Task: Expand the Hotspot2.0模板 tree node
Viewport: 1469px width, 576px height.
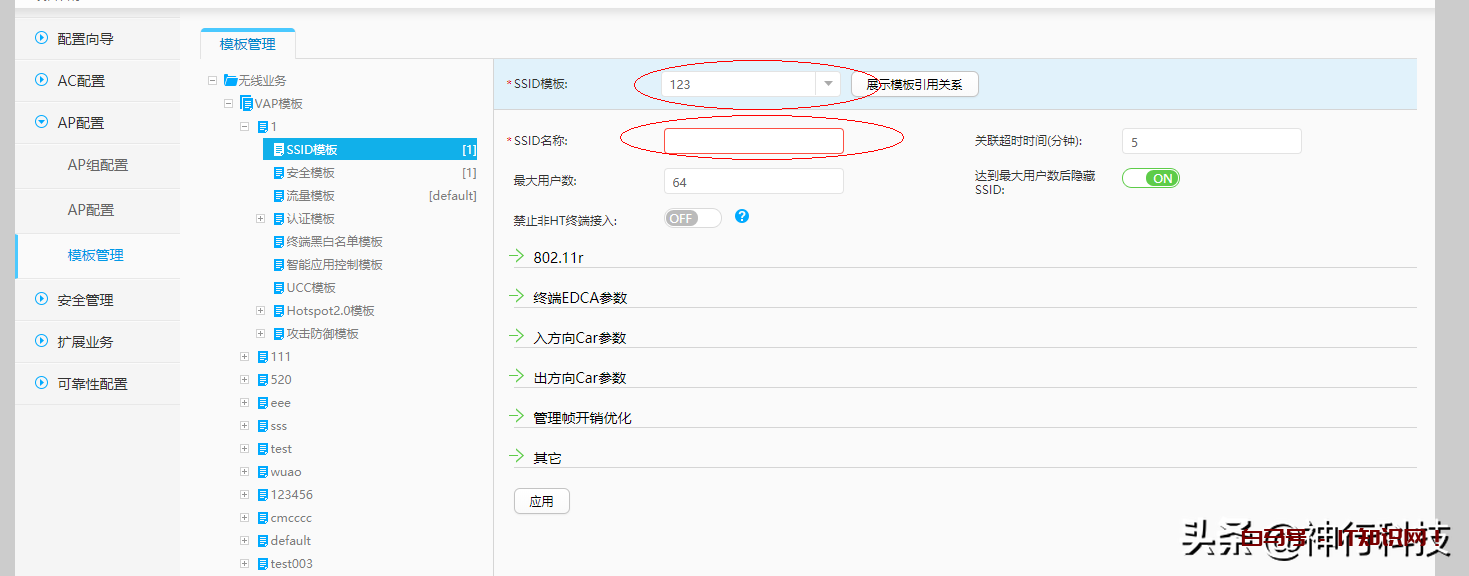Action: [261, 311]
